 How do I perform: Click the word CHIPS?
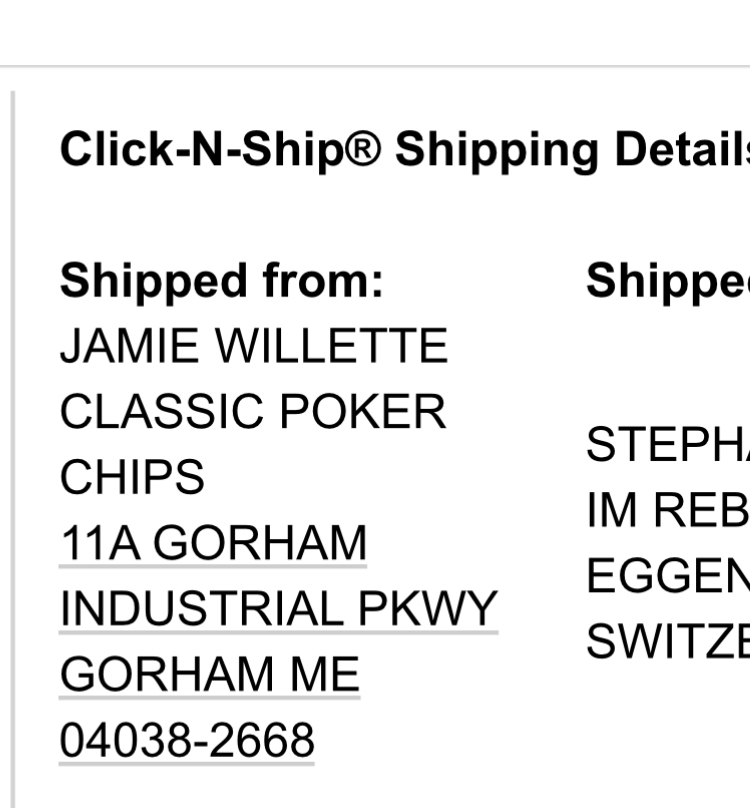click(x=132, y=478)
